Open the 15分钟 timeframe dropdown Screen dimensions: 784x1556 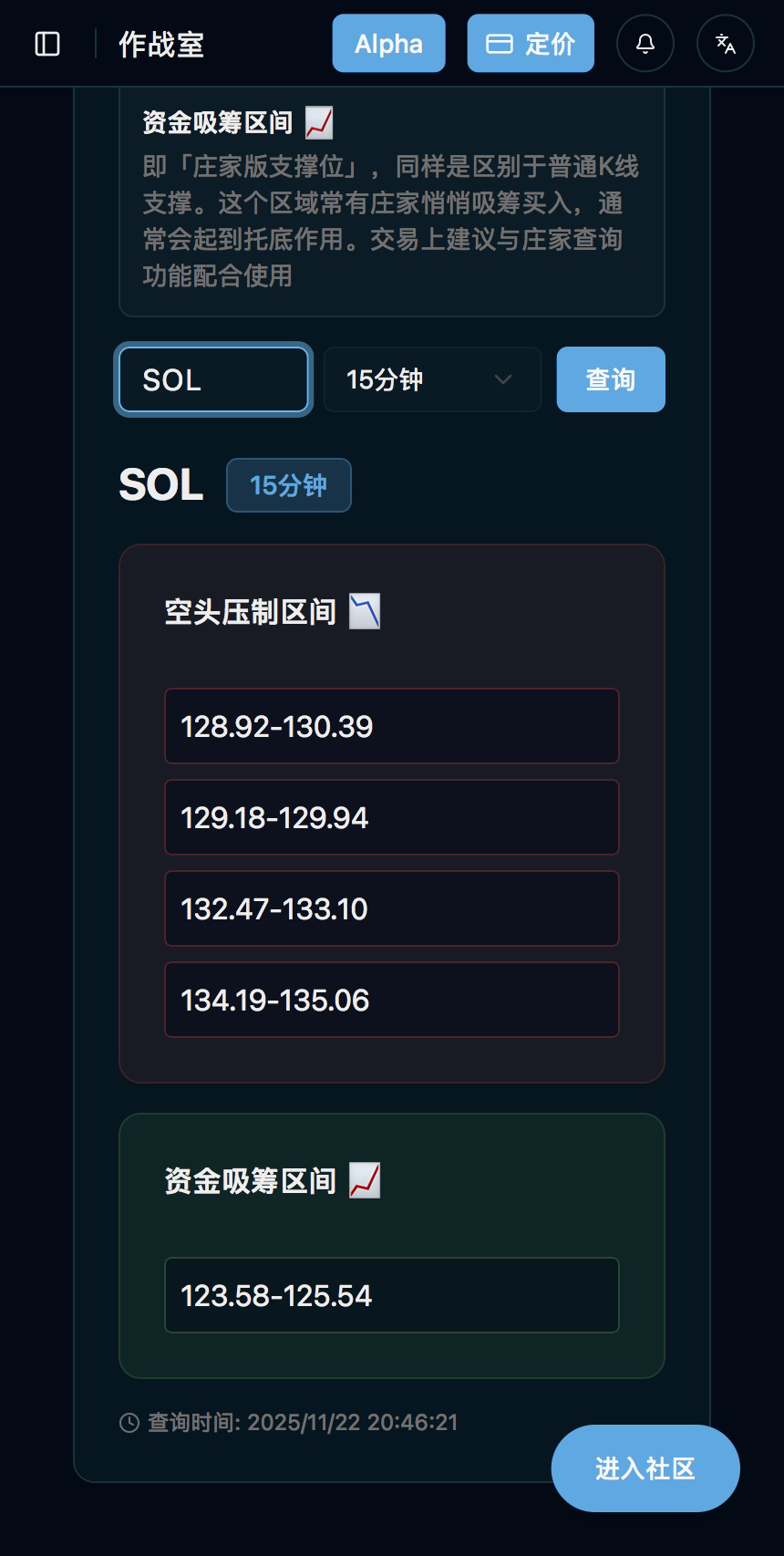432,379
